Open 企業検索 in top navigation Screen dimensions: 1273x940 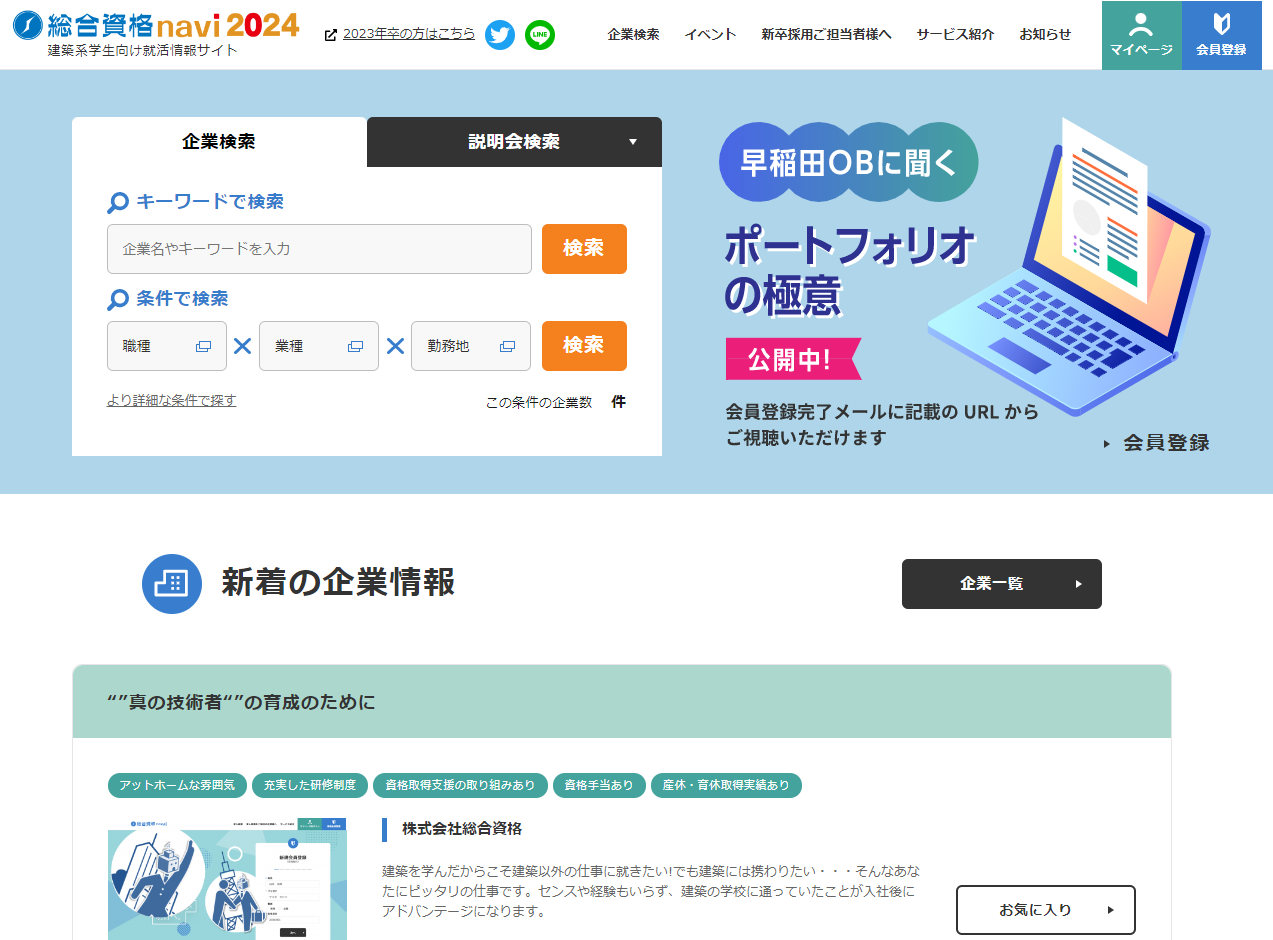[633, 34]
